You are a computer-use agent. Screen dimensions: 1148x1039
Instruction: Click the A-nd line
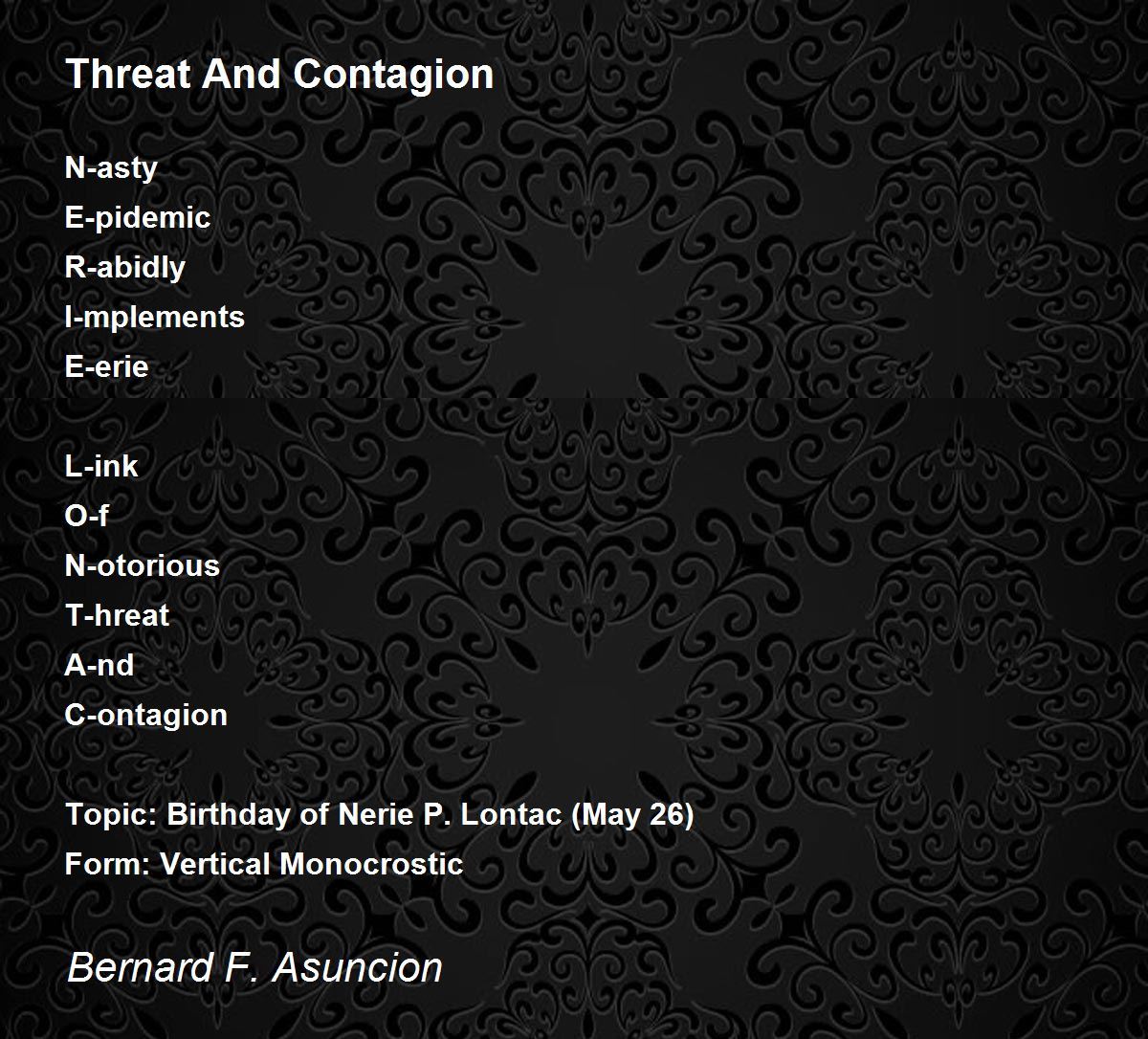(99, 666)
